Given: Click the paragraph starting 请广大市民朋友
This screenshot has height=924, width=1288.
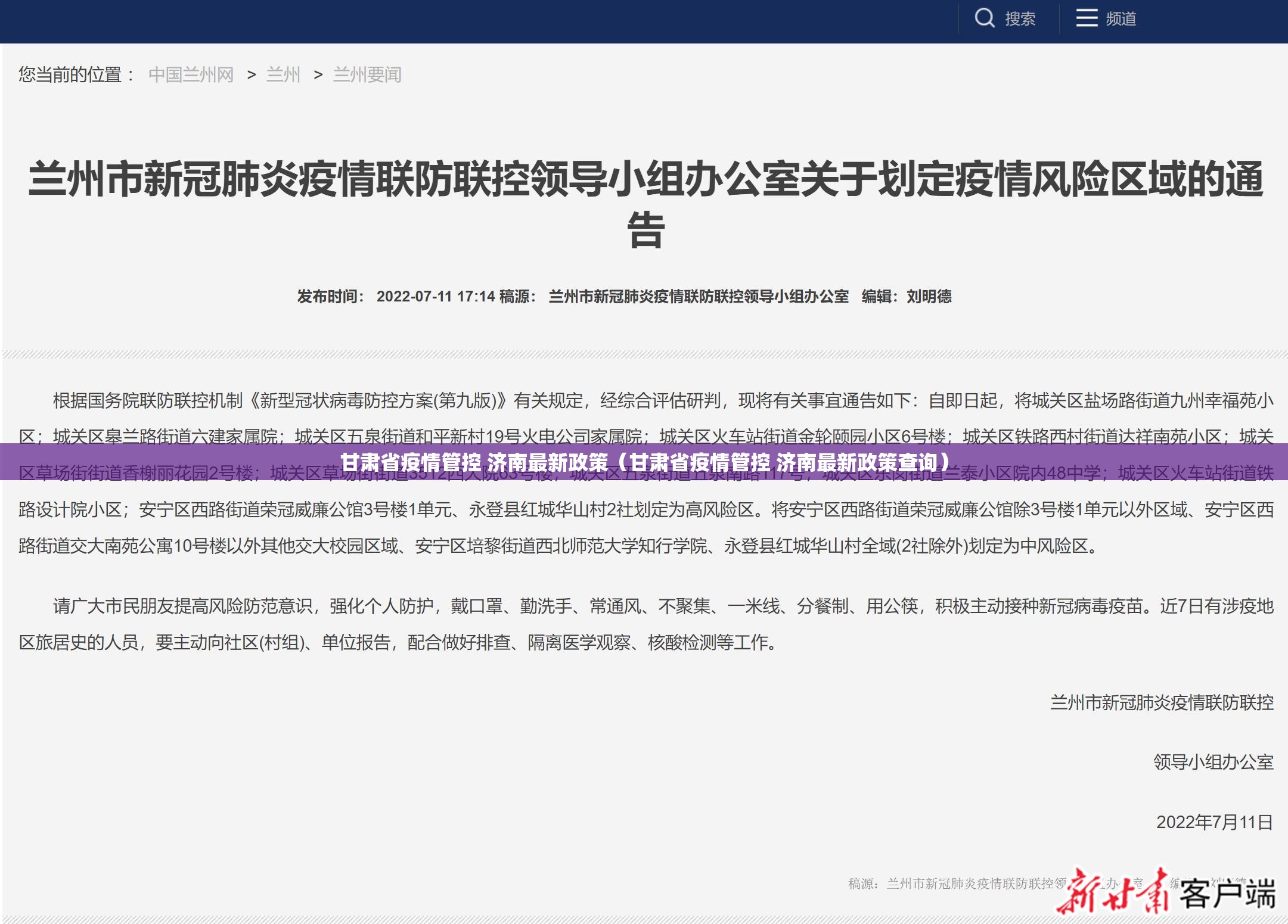Looking at the screenshot, I should pos(645,606).
